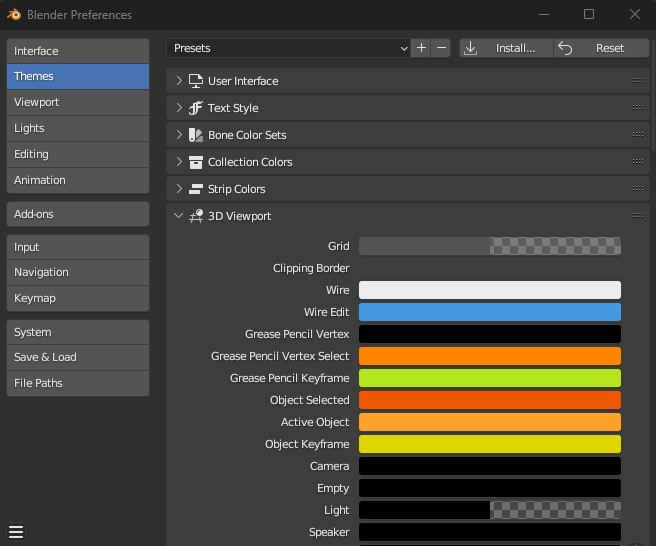Open the Save & Load tab

coord(78,357)
